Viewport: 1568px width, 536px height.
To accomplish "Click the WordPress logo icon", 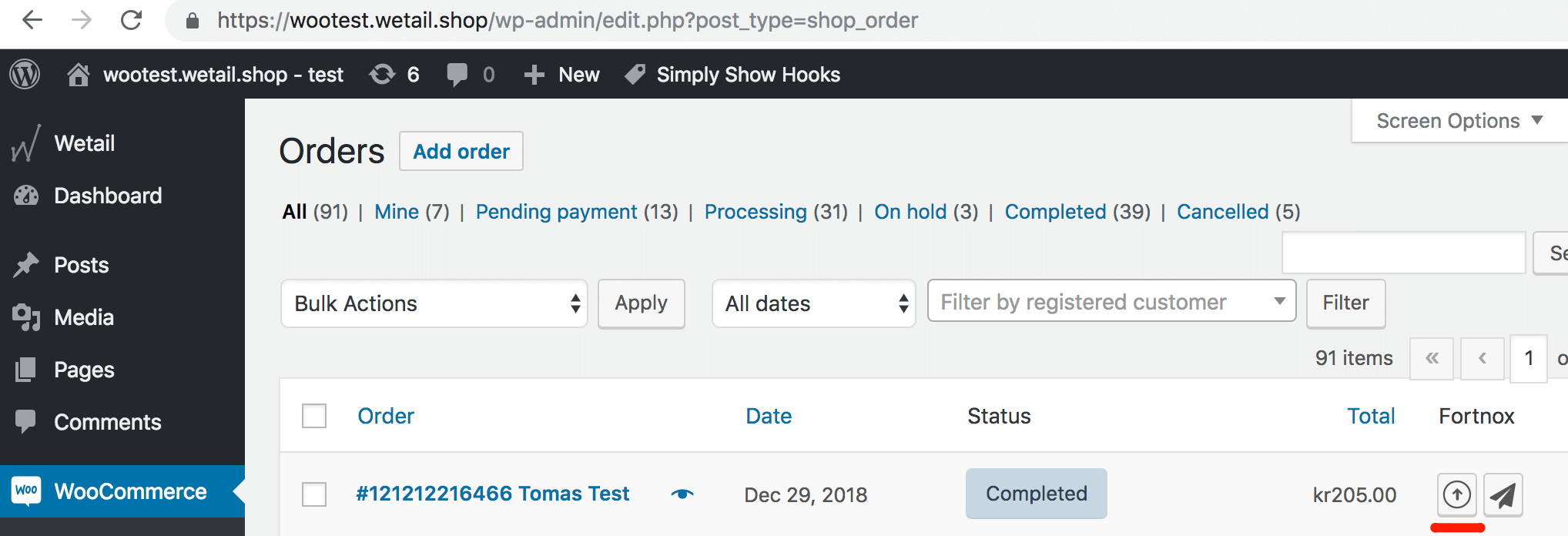I will click(25, 75).
